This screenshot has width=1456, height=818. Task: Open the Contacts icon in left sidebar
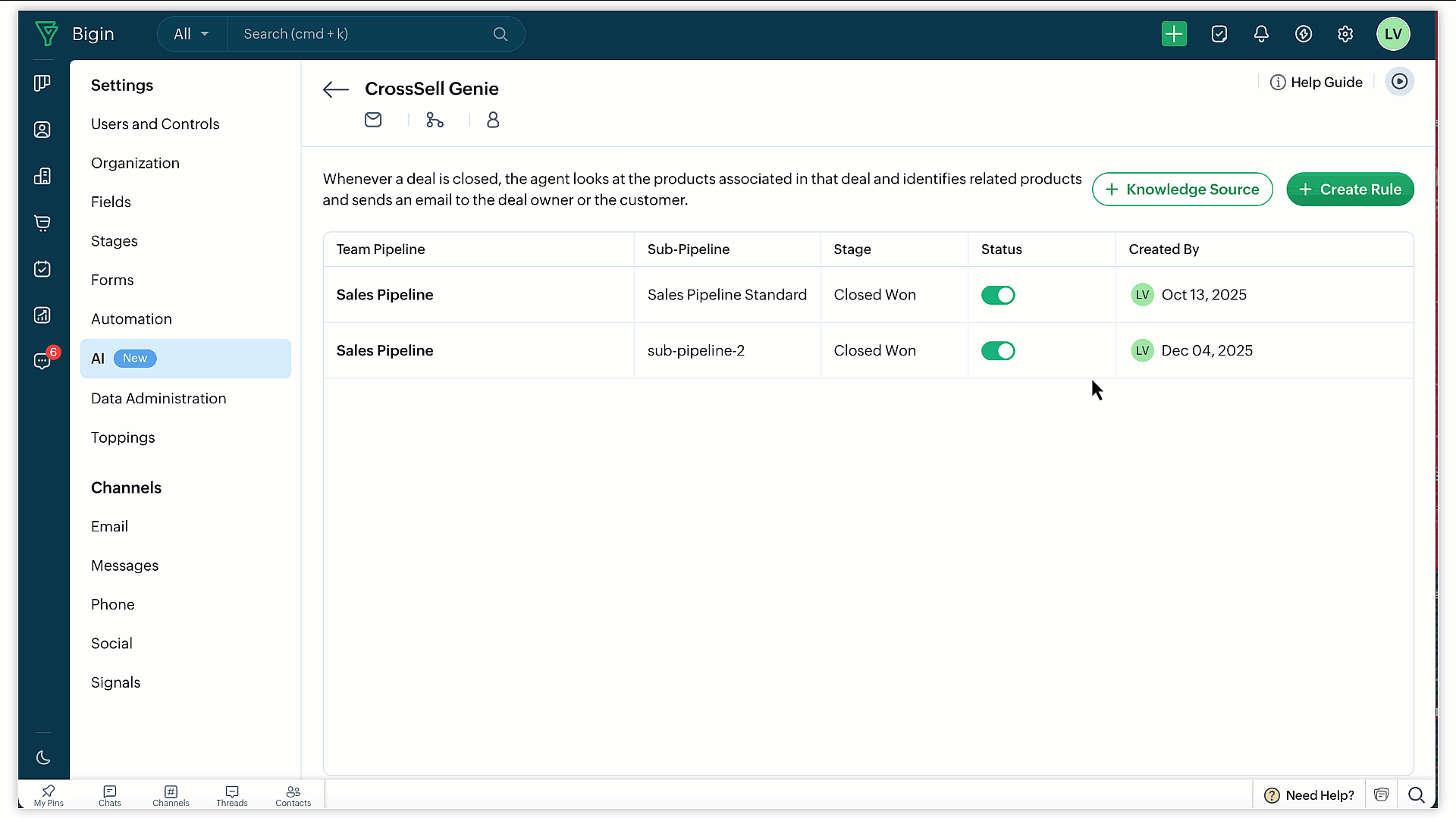click(x=42, y=130)
